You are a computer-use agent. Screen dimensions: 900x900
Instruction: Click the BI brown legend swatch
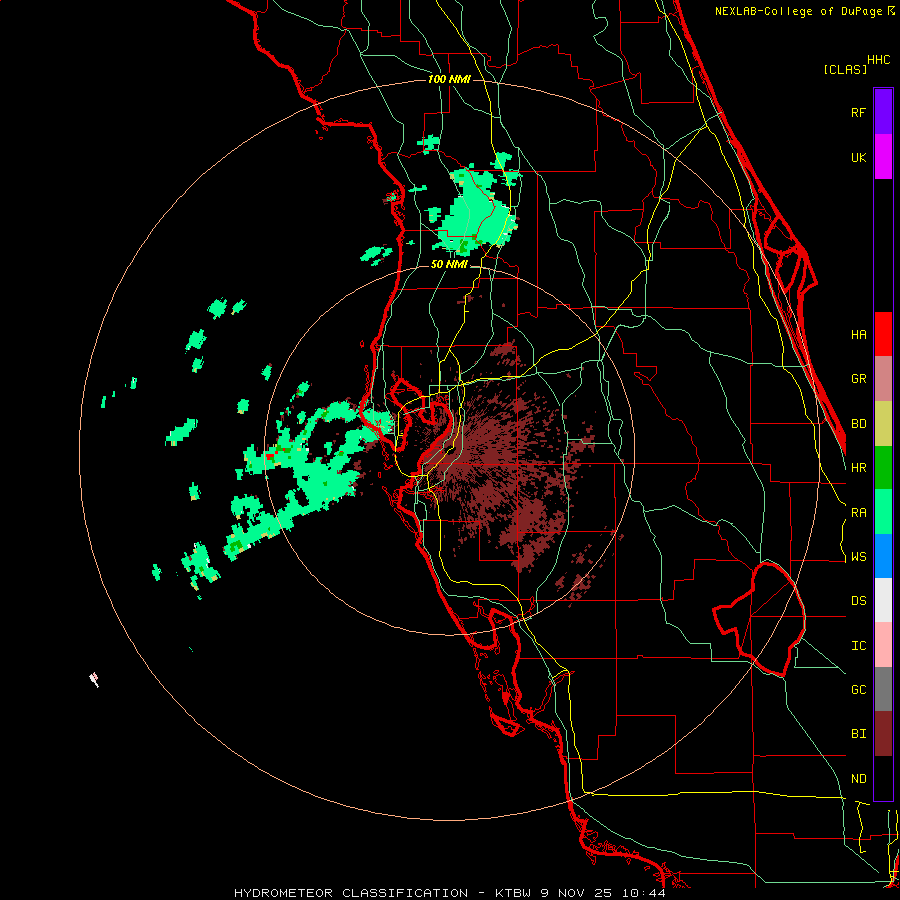point(883,734)
